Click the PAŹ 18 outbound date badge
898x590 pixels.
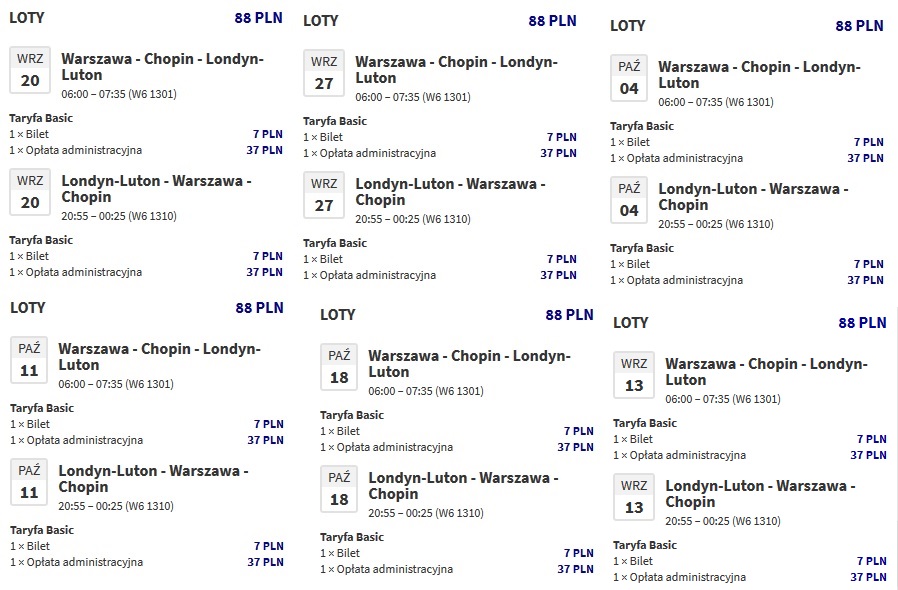(x=339, y=367)
